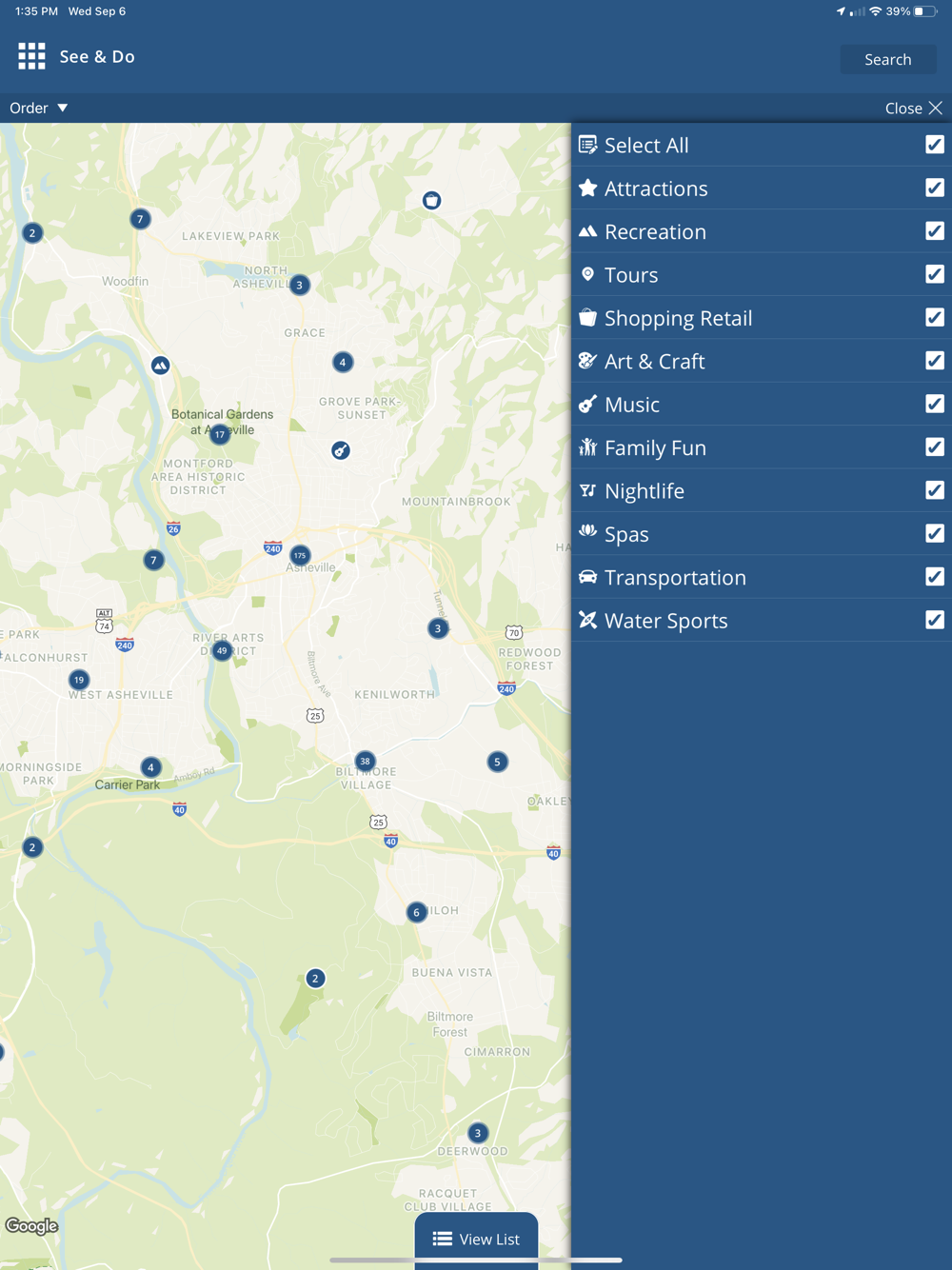Tap the recreation mountain map marker
The height and width of the screenshot is (1270, 952).
tap(160, 366)
